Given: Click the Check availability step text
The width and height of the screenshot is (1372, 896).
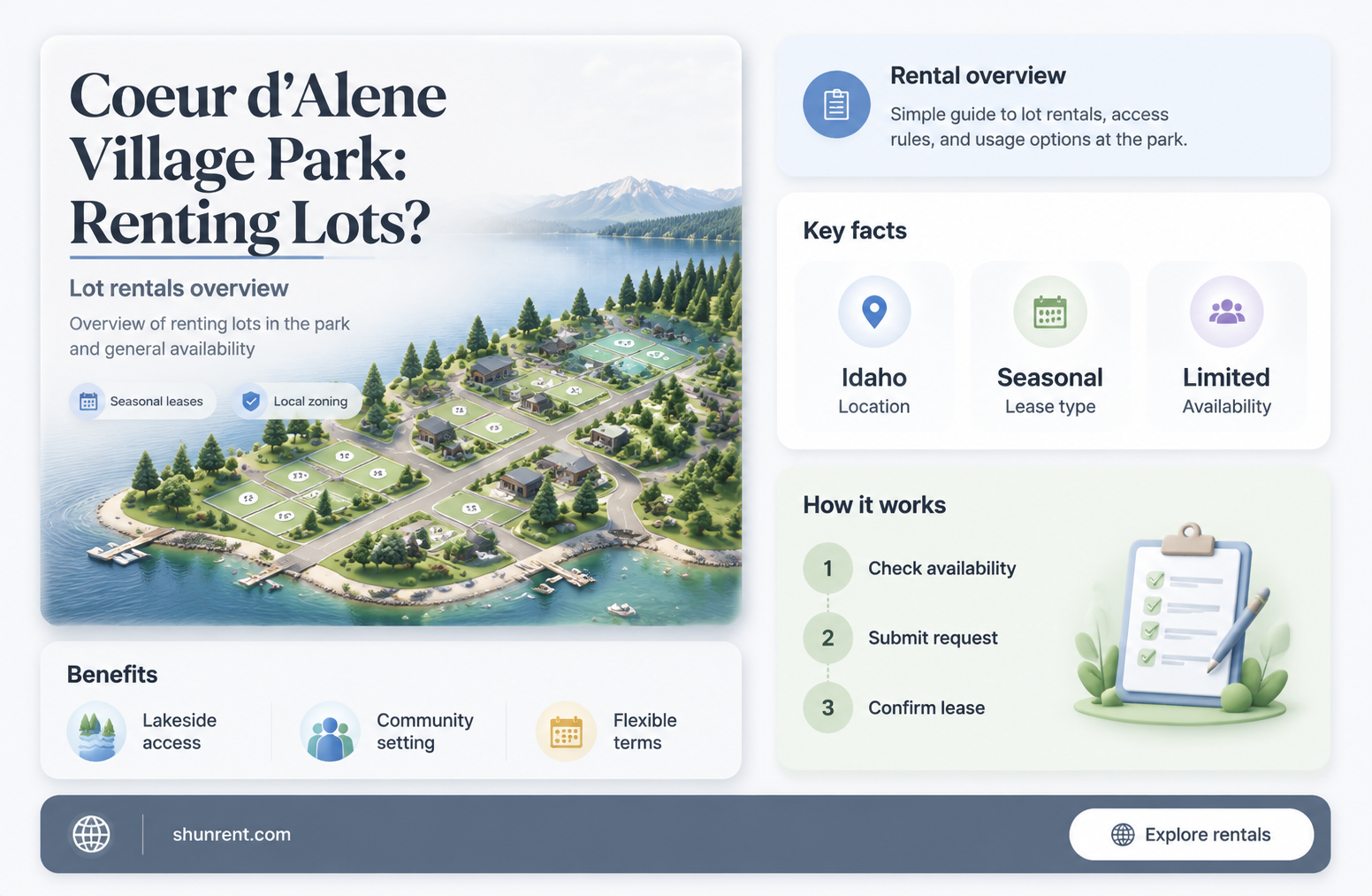Looking at the screenshot, I should coord(941,568).
